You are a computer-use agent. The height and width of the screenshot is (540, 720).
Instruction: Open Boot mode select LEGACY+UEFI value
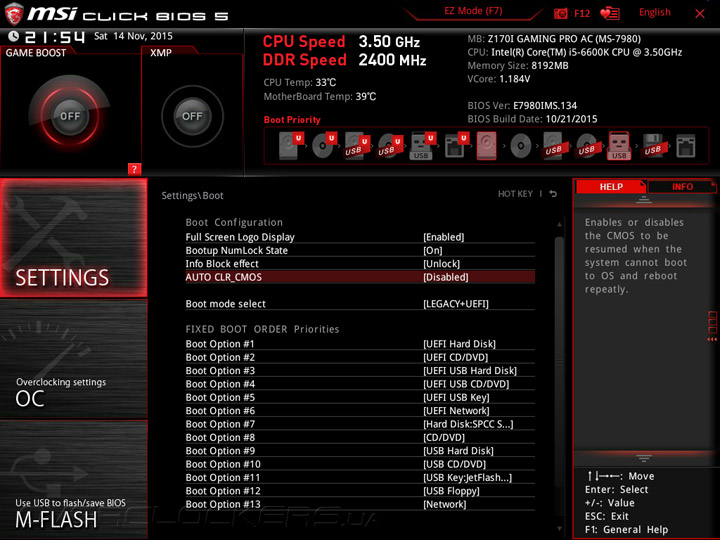456,304
